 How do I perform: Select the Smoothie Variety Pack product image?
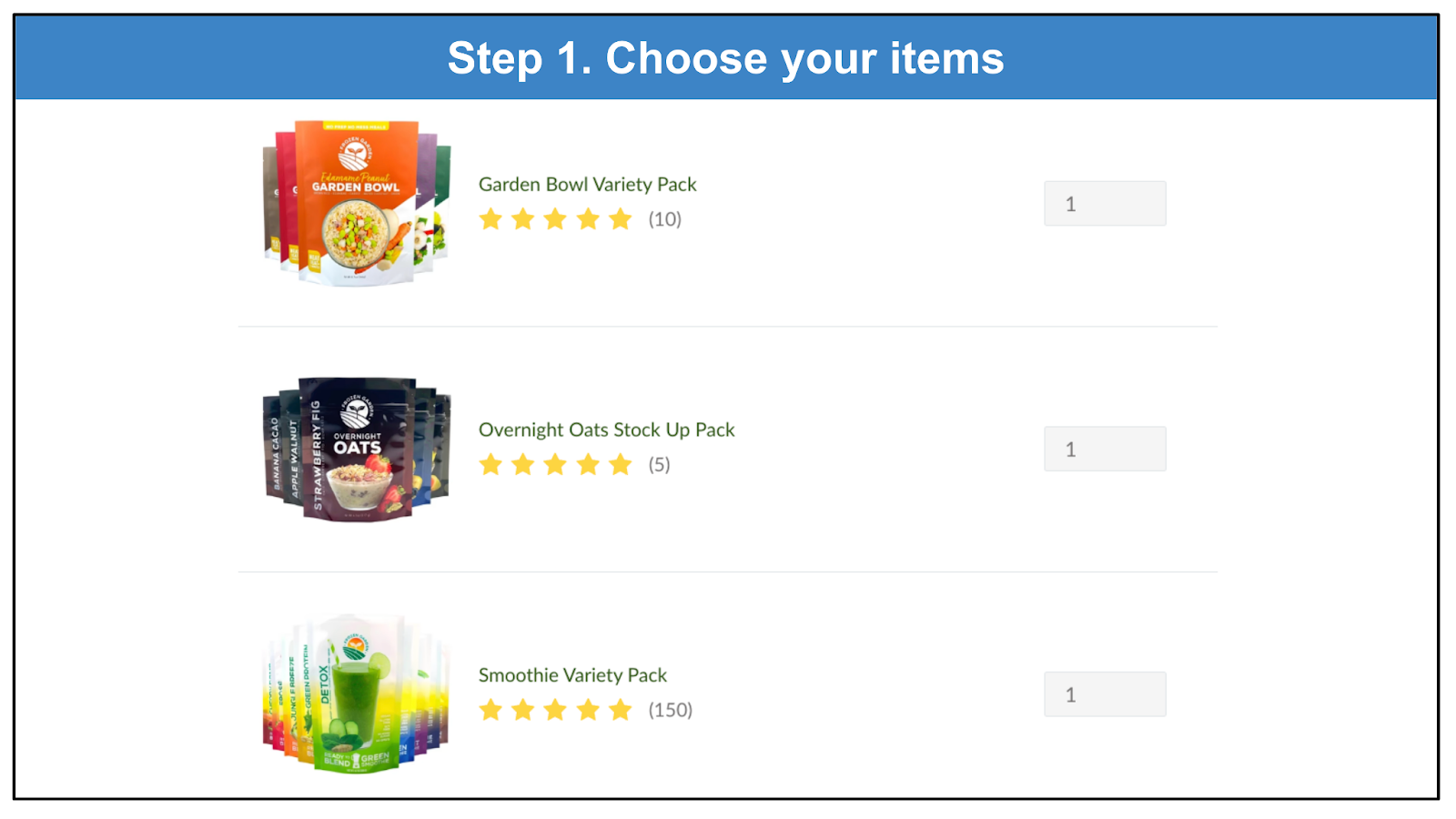356,694
